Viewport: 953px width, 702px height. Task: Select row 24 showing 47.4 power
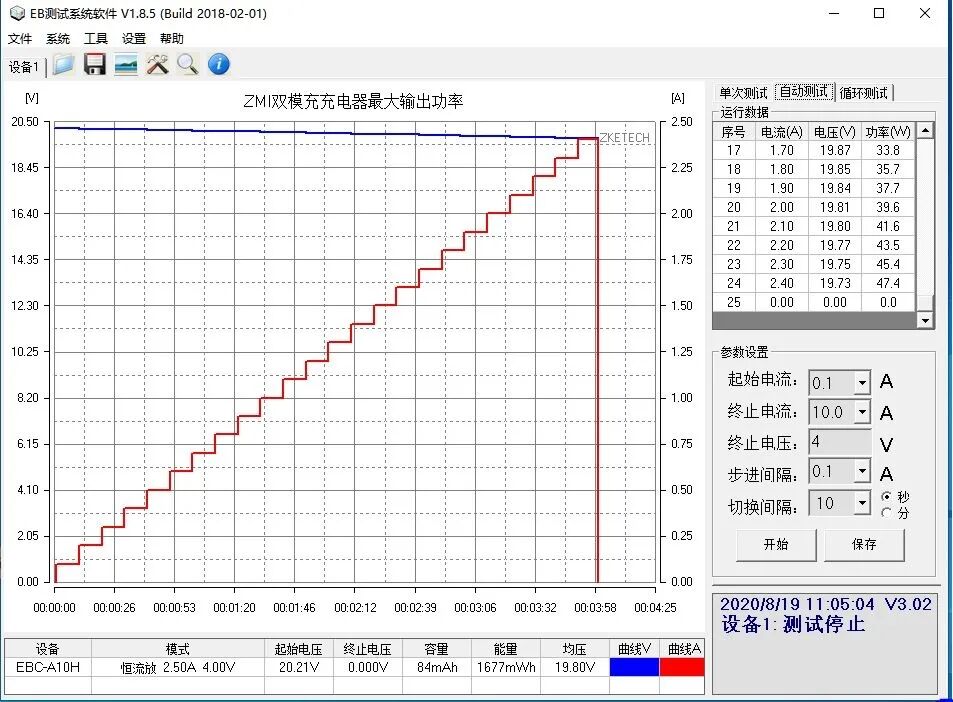click(x=814, y=283)
